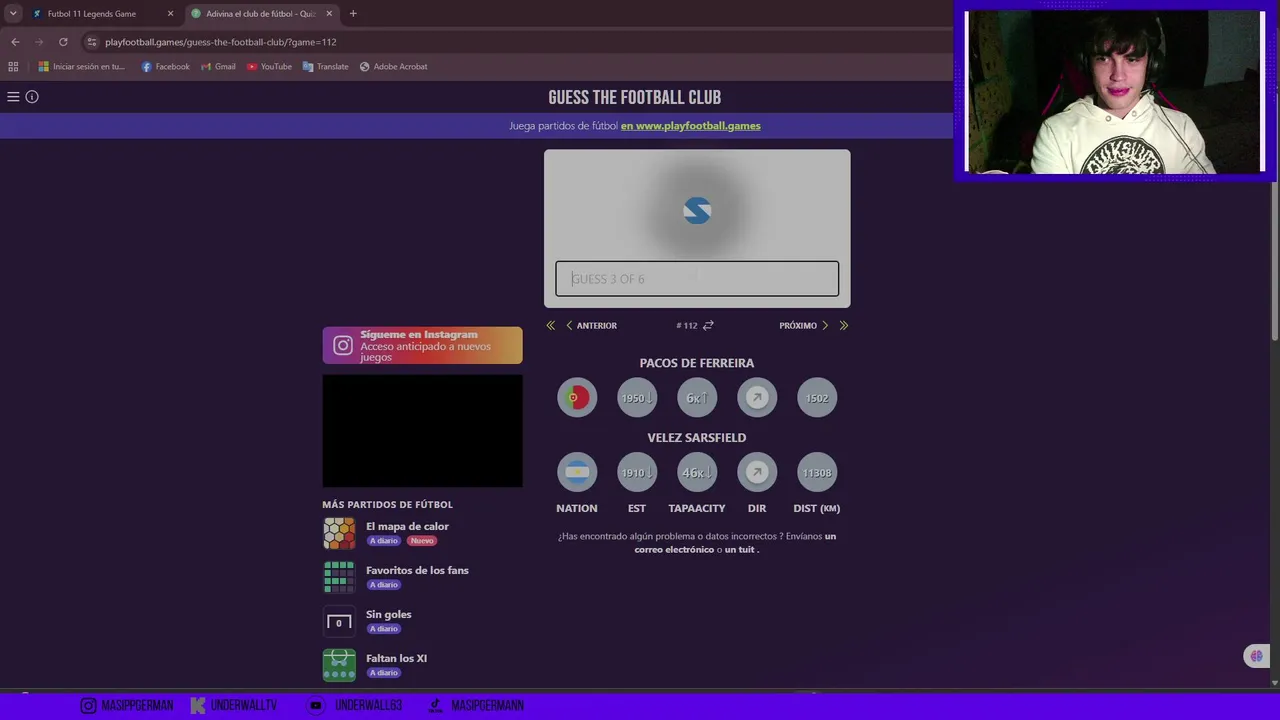Click the VELEZ SARSFIELD guess label

(x=697, y=438)
